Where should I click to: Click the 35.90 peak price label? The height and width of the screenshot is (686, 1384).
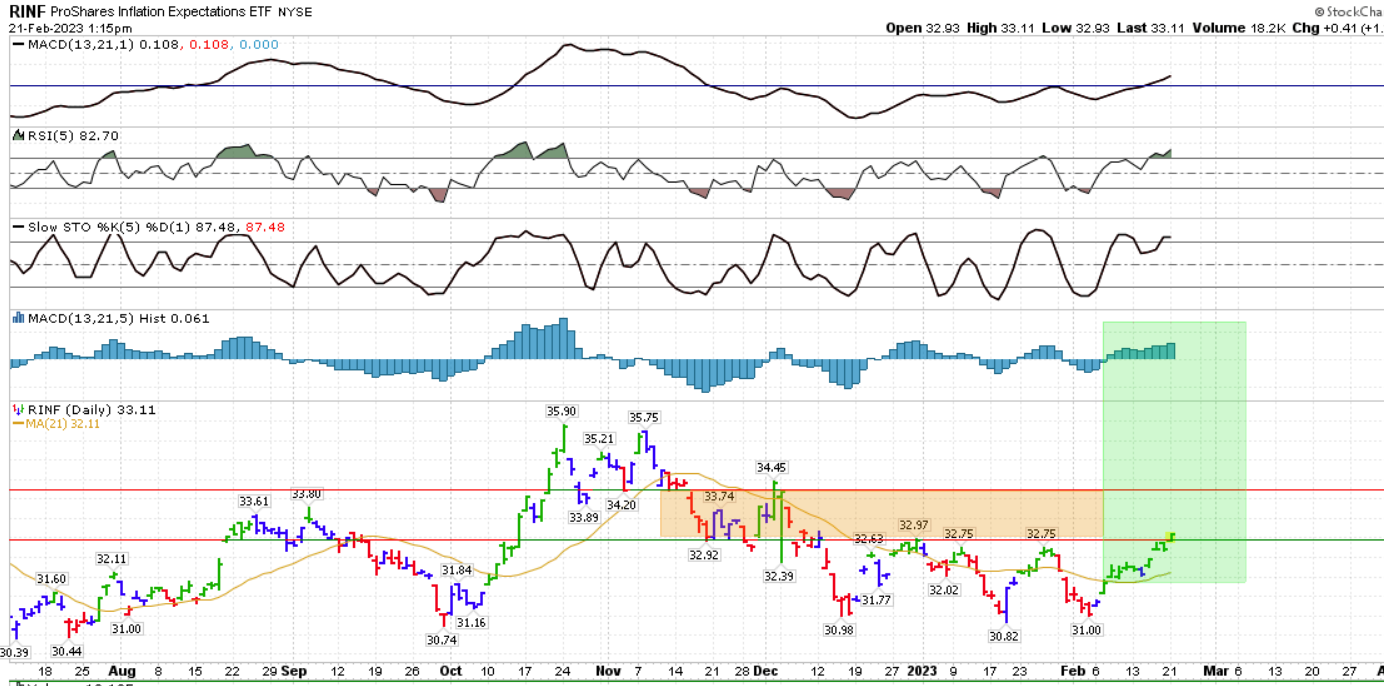pyautogui.click(x=561, y=411)
